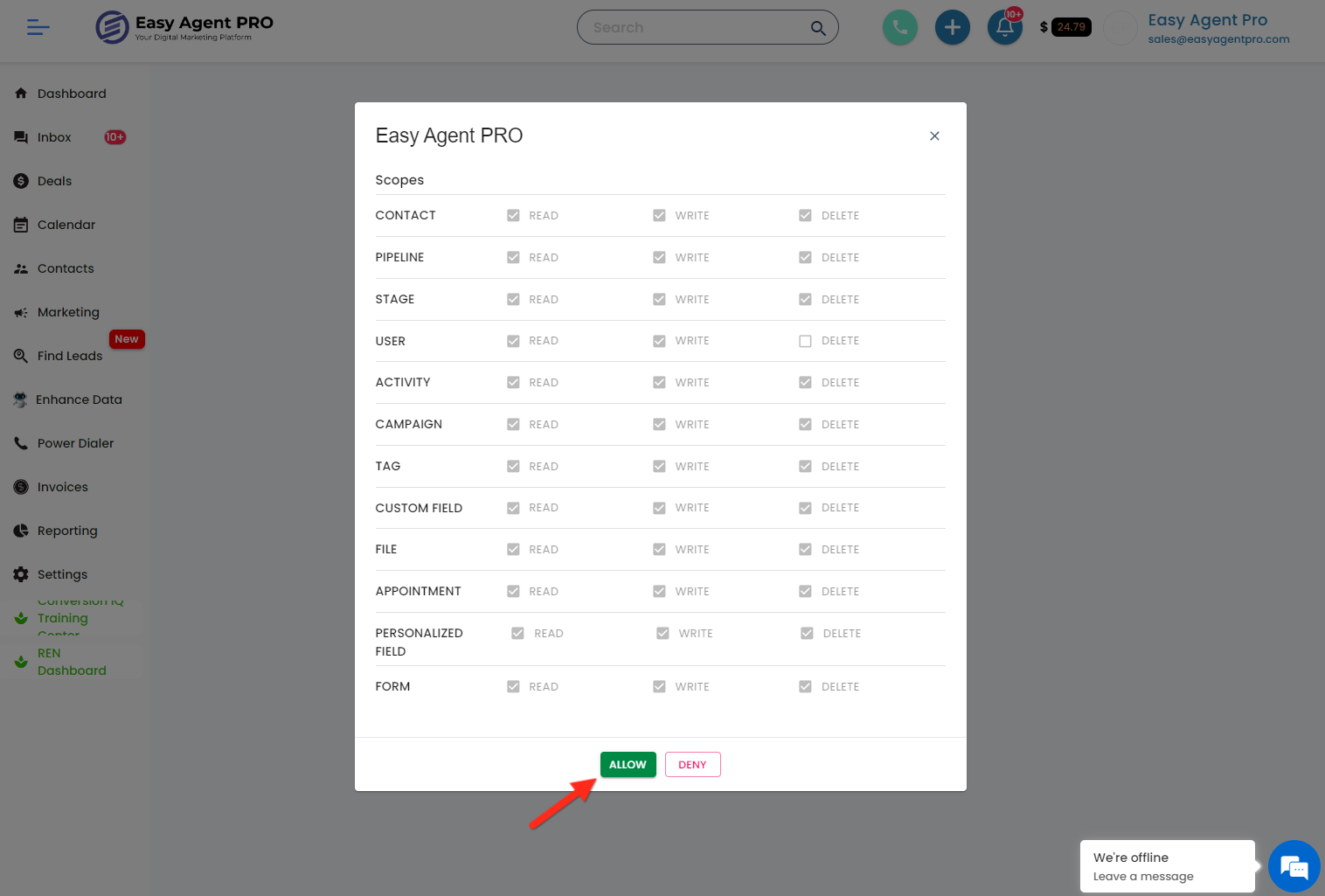The height and width of the screenshot is (896, 1325).
Task: Click the Deals dollar icon
Action: [x=21, y=181]
